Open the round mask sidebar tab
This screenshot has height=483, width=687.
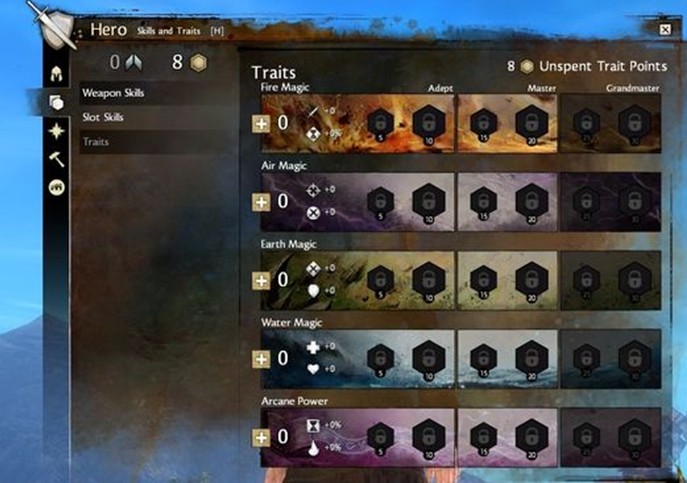[57, 187]
